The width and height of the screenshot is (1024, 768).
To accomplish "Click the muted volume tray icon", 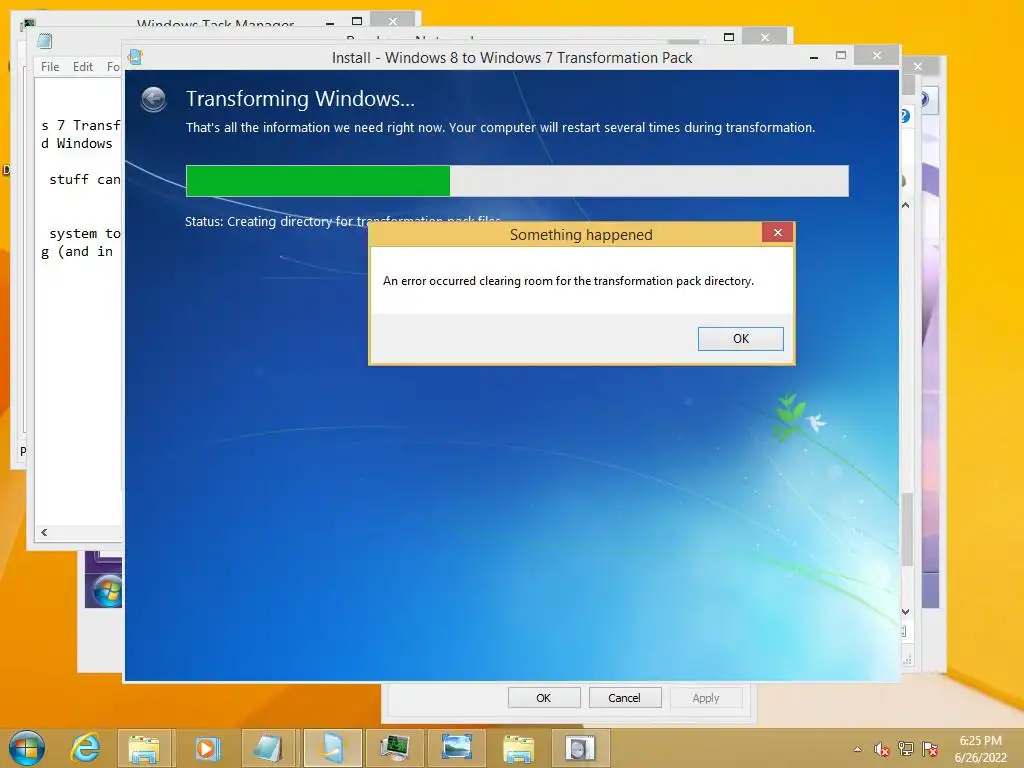I will click(881, 749).
